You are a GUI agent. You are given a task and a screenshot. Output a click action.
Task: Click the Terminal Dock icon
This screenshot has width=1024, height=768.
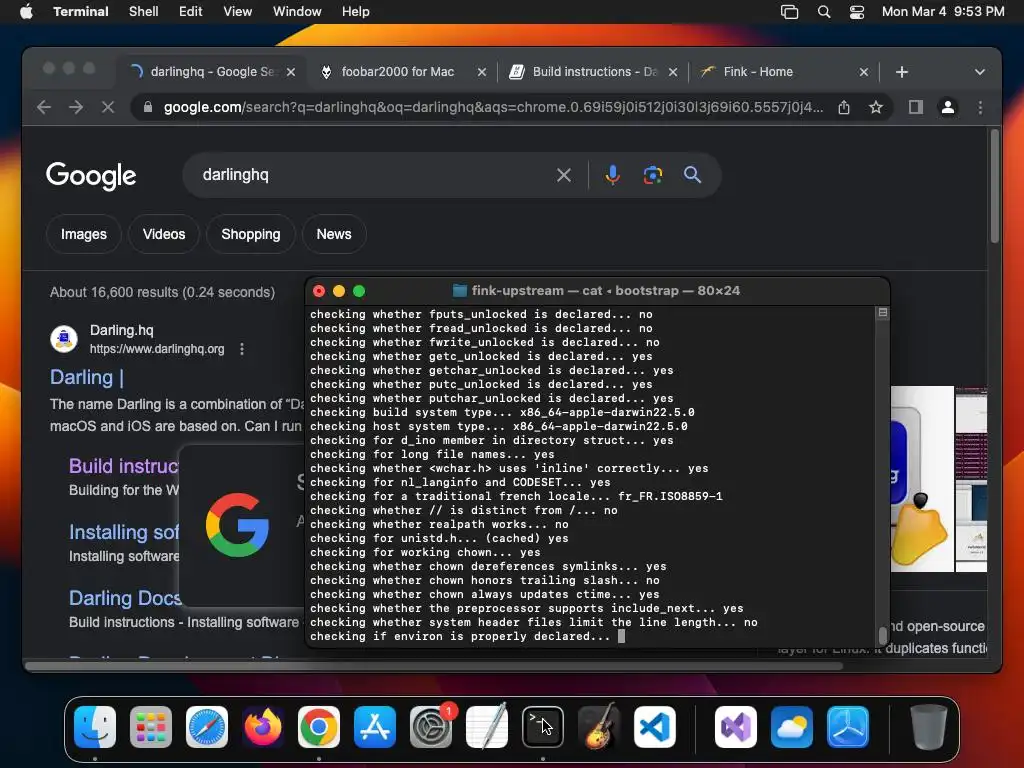[x=543, y=727]
